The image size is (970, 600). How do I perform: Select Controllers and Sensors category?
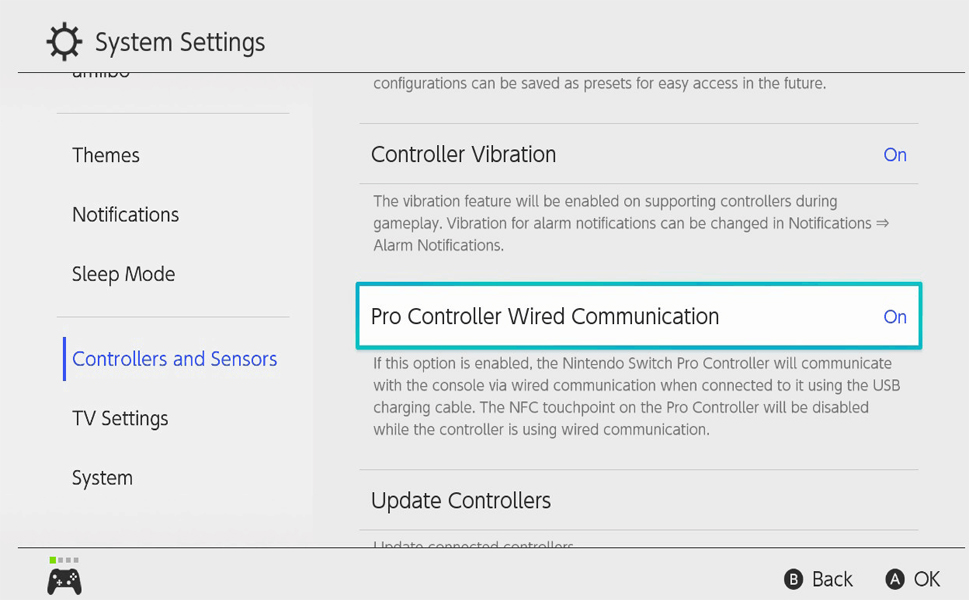(174, 359)
